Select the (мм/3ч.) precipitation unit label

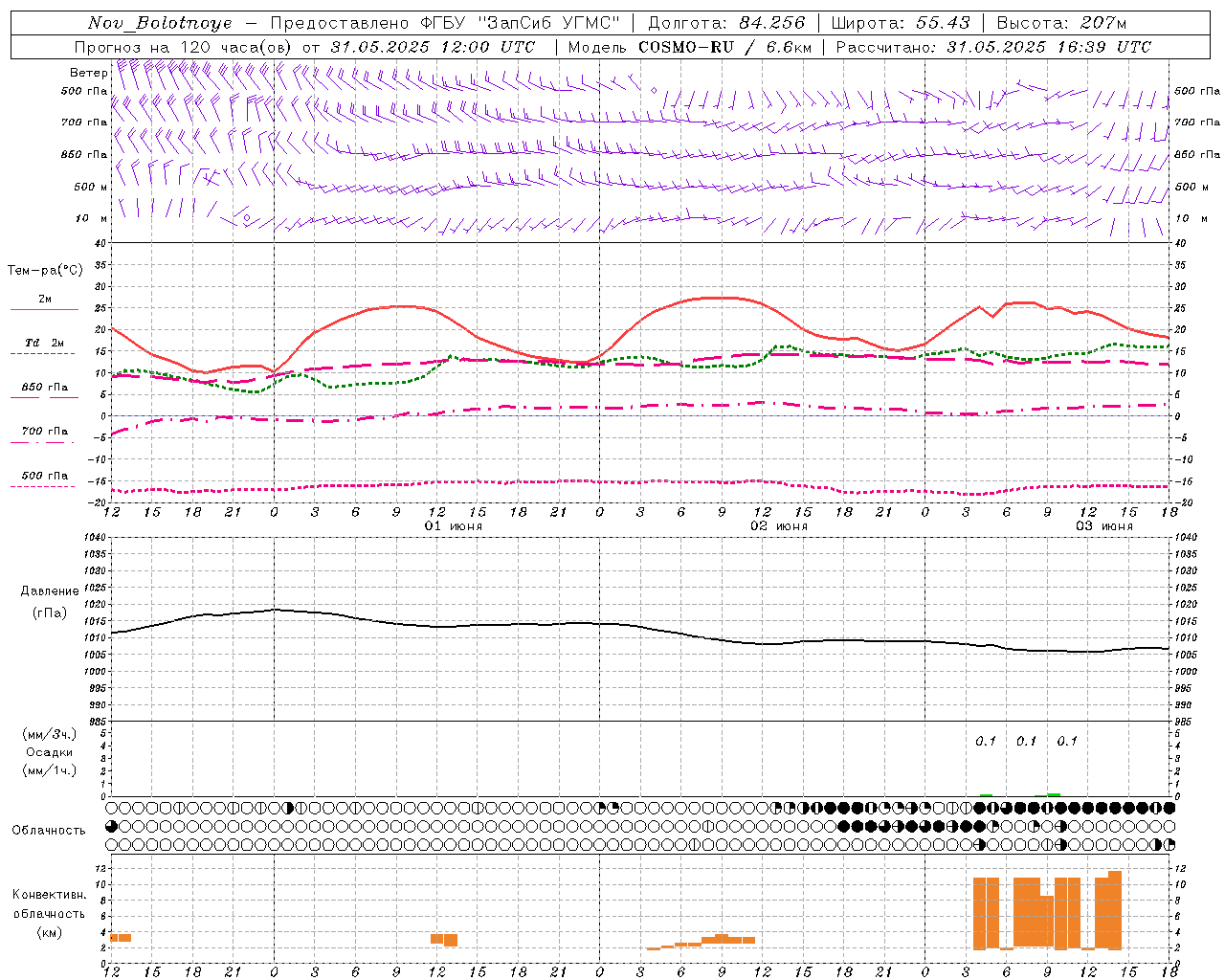click(50, 734)
